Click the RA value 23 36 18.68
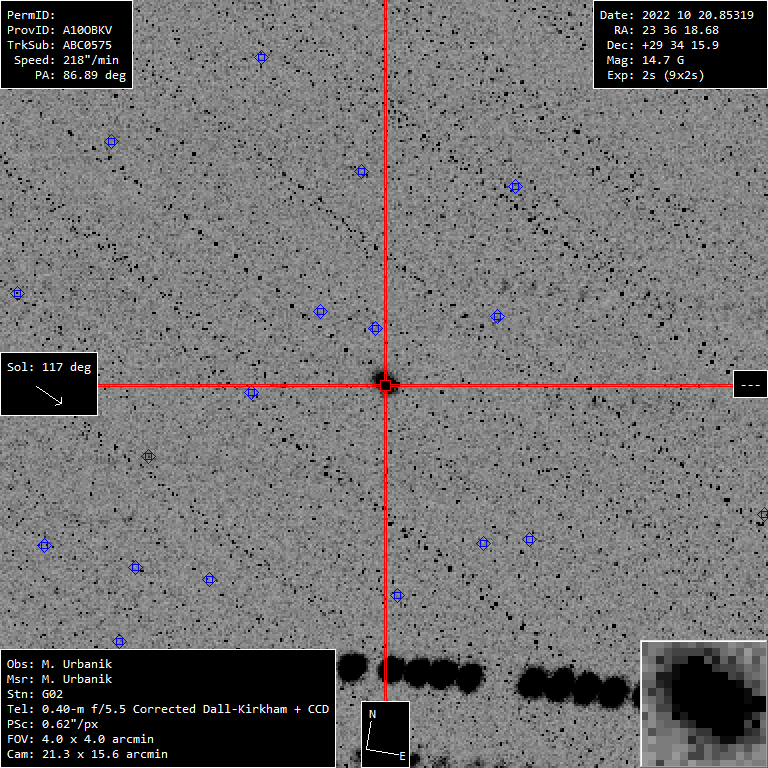Image resolution: width=768 pixels, height=768 pixels. 680,30
